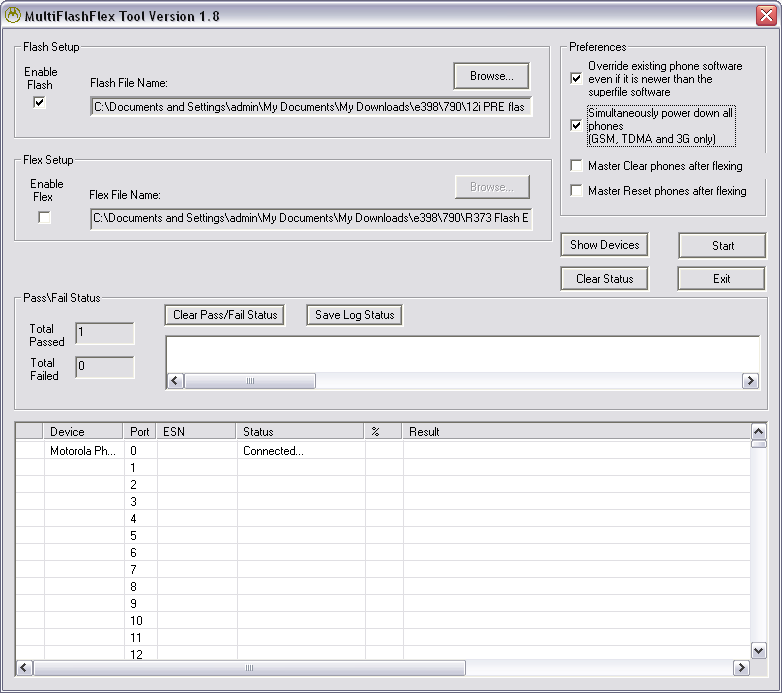Click the "Connected..." status cell
Image resolution: width=782 pixels, height=693 pixels.
301,451
